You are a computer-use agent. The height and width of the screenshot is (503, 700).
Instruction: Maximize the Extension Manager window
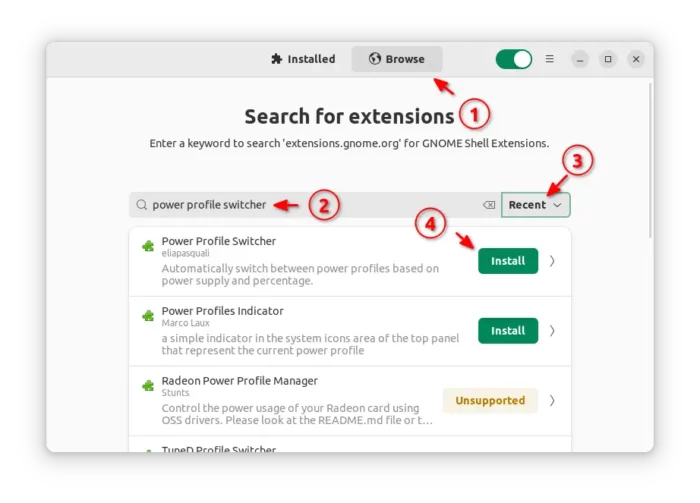coord(608,59)
